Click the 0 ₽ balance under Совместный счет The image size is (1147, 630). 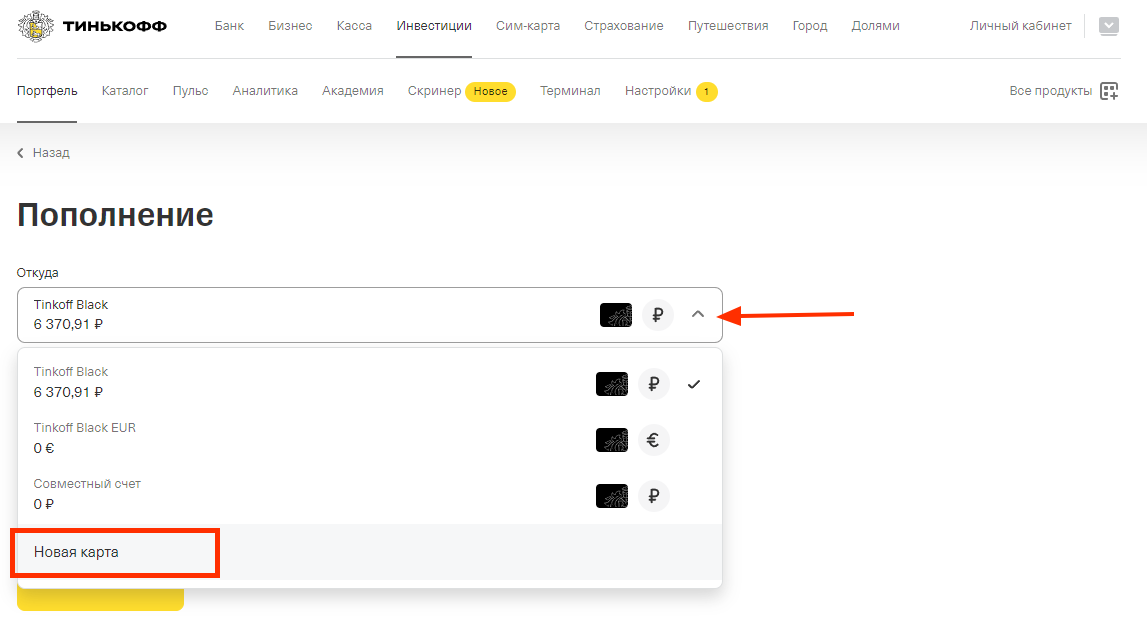tap(44, 505)
